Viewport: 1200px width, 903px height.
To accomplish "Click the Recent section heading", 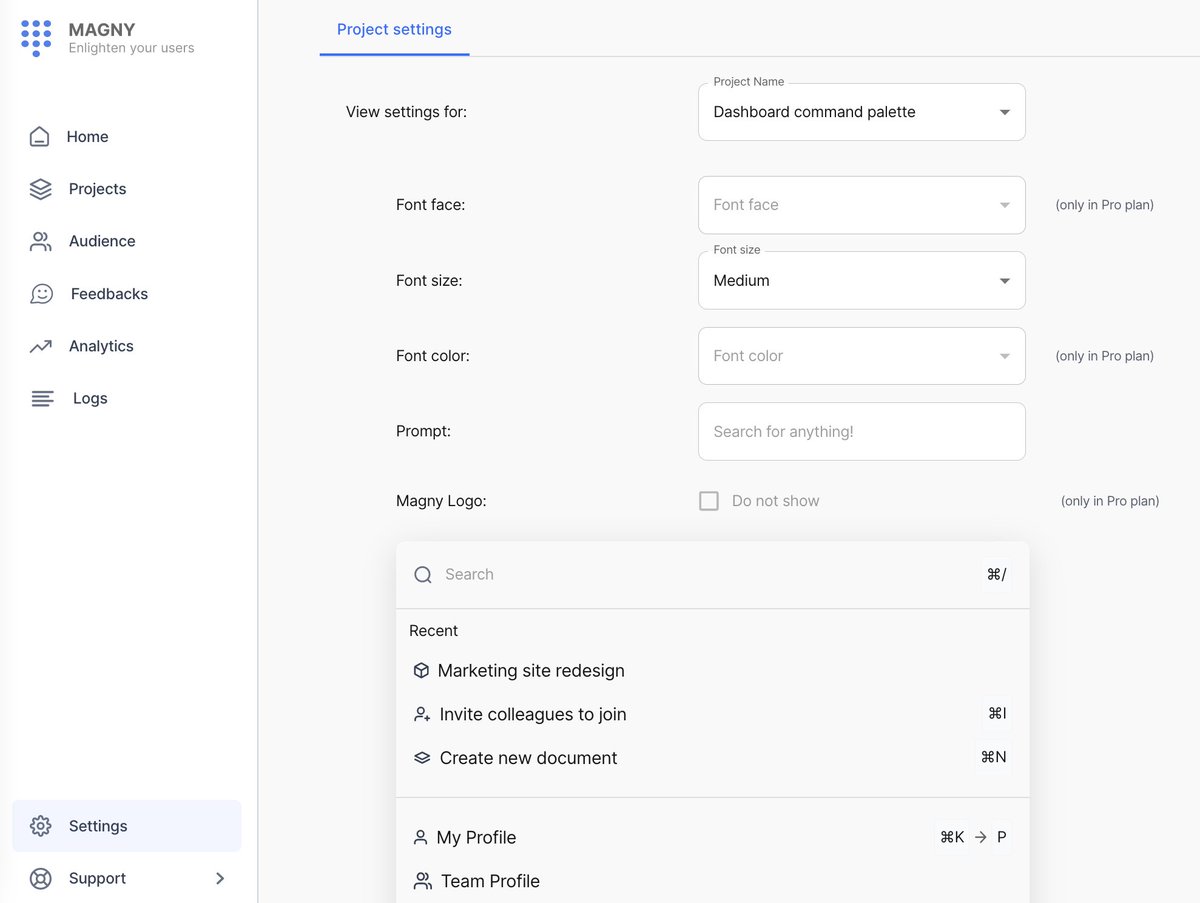I will 433,631.
